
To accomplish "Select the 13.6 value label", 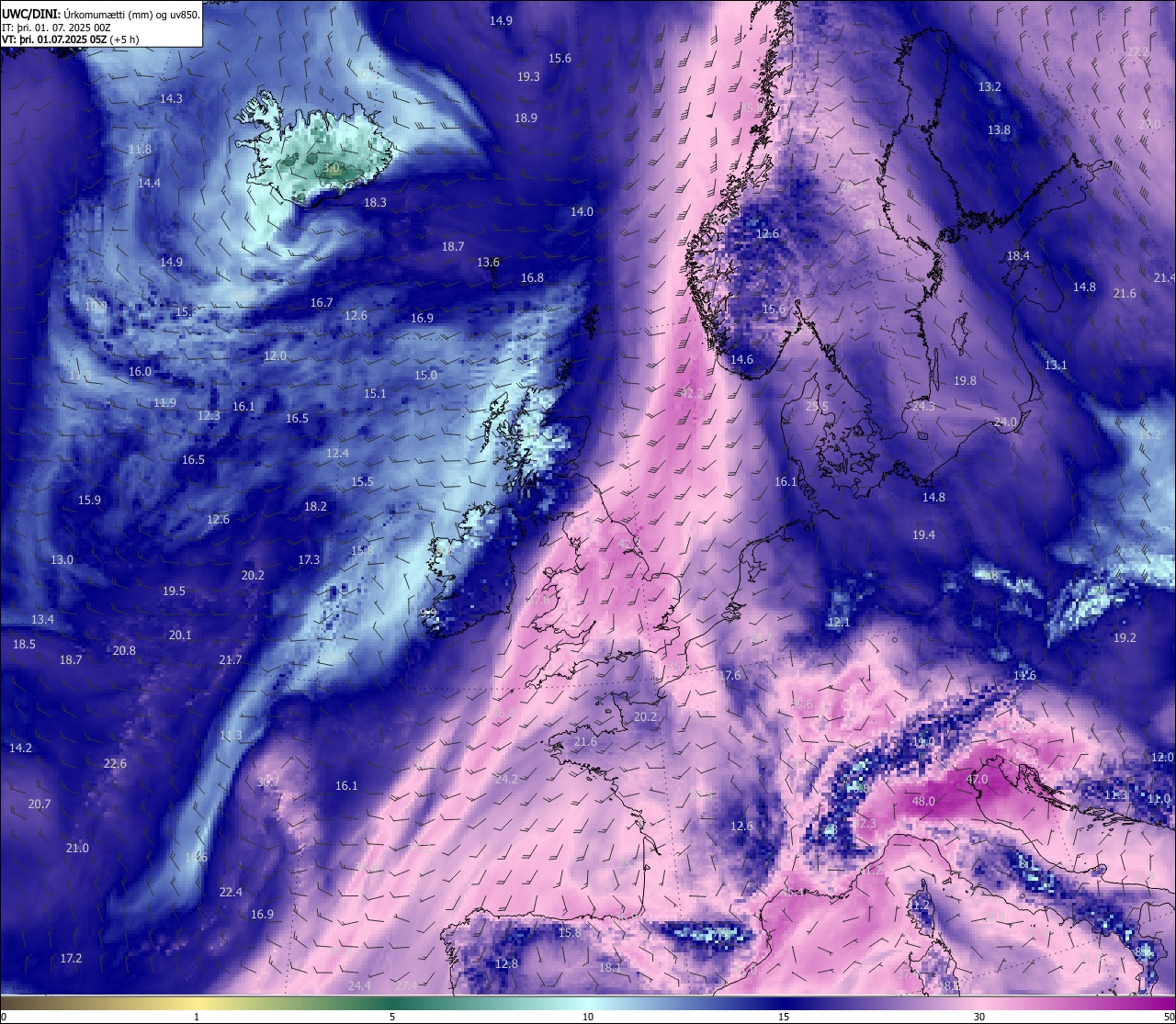I will click(x=488, y=262).
